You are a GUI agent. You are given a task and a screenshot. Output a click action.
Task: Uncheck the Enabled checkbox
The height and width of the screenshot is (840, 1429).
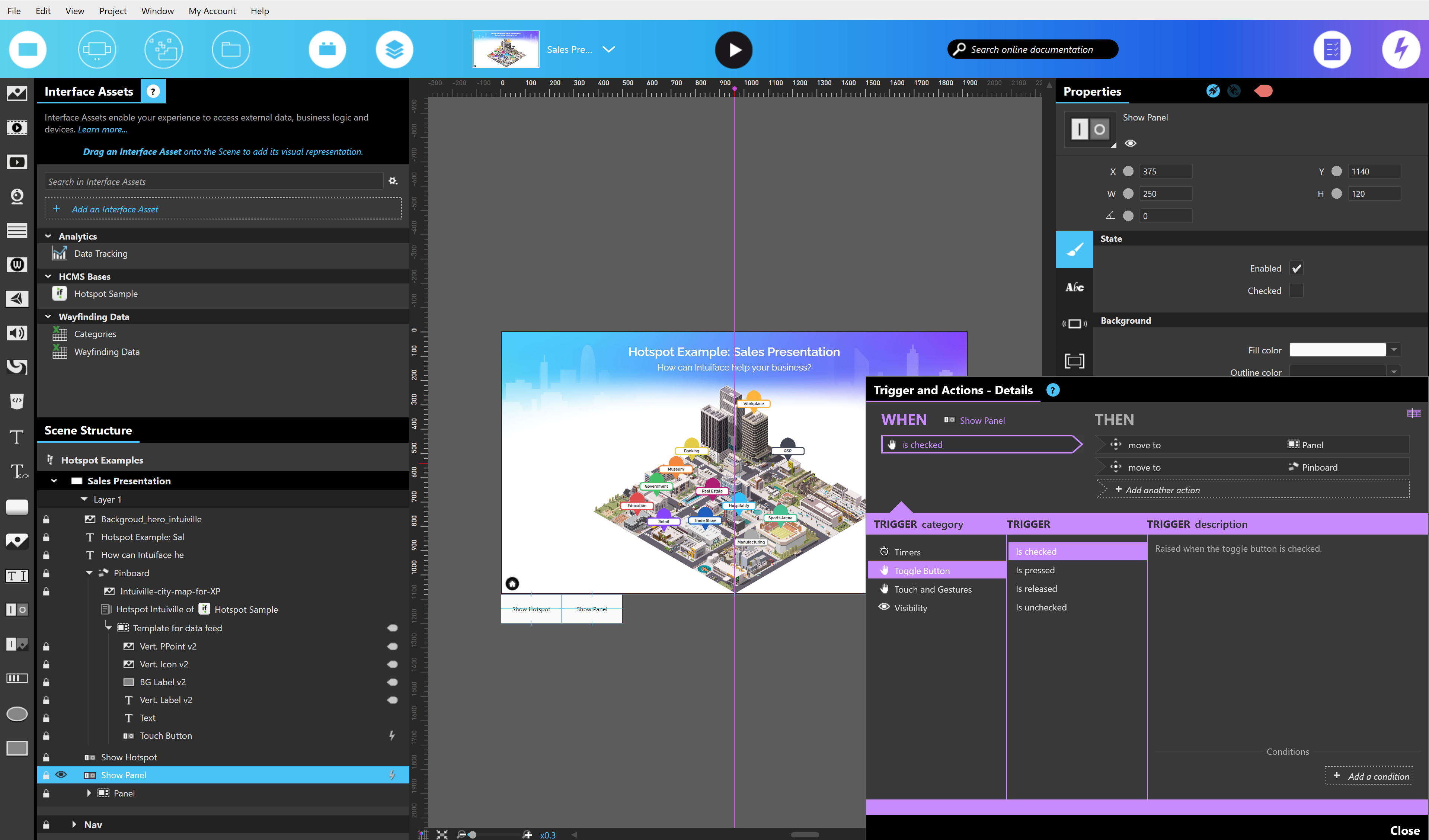click(1296, 269)
